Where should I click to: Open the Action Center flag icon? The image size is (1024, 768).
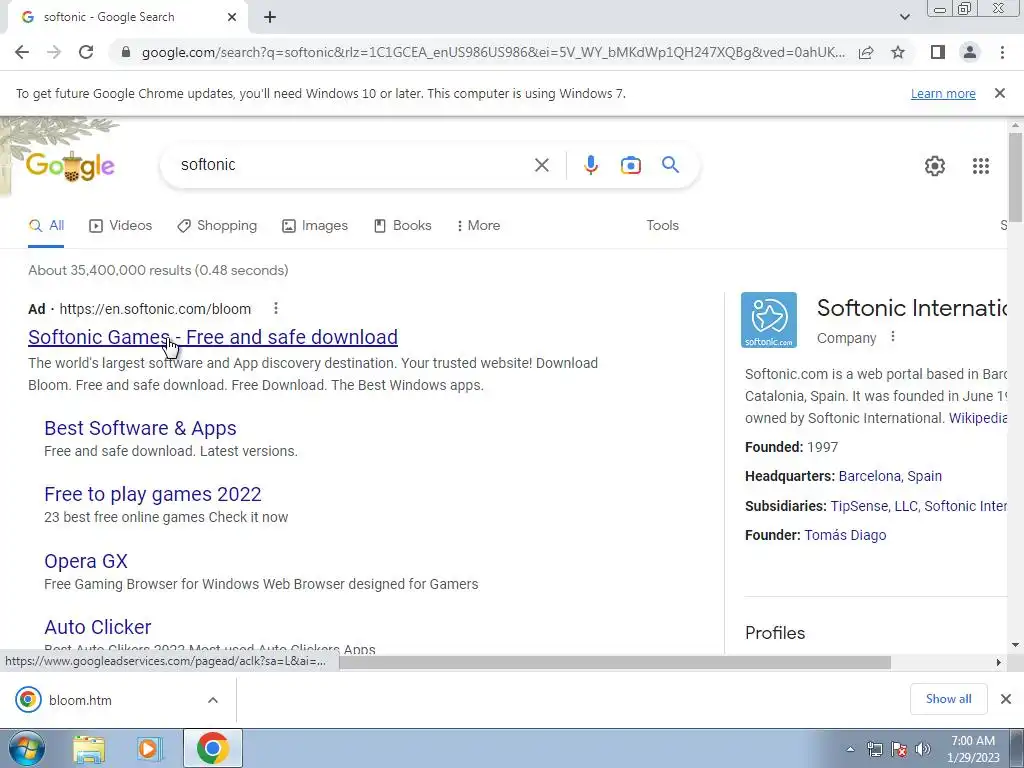tap(899, 749)
